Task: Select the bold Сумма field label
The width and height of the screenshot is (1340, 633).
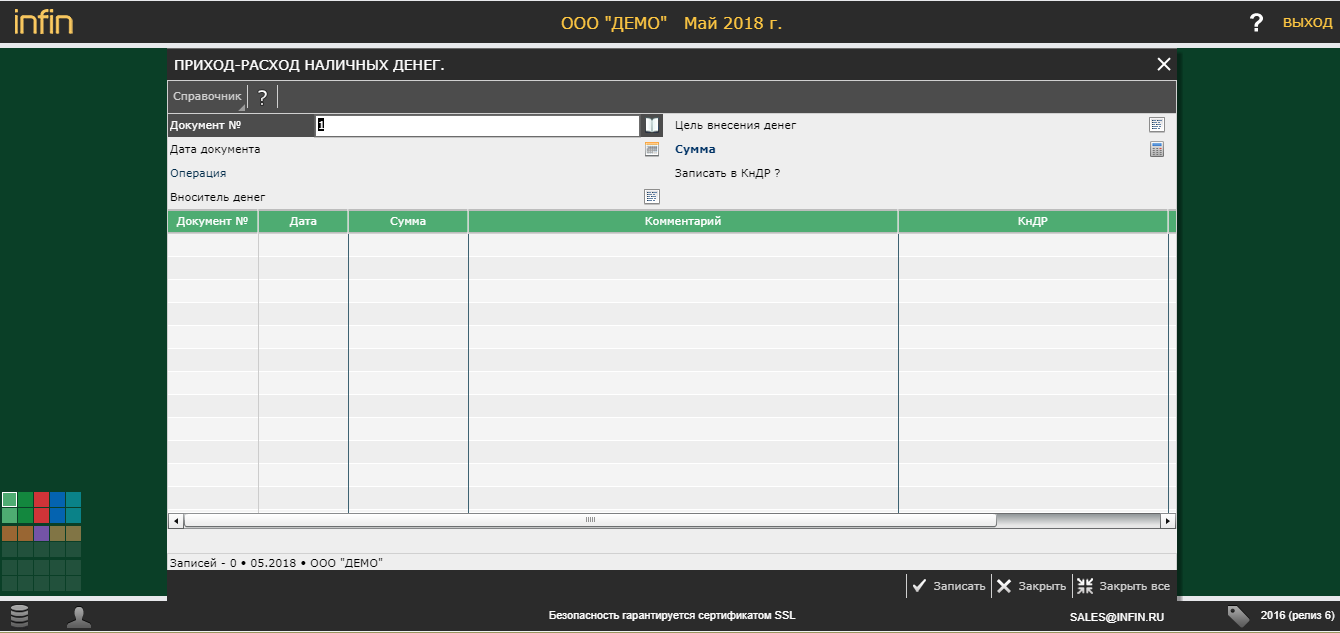Action: [x=695, y=149]
